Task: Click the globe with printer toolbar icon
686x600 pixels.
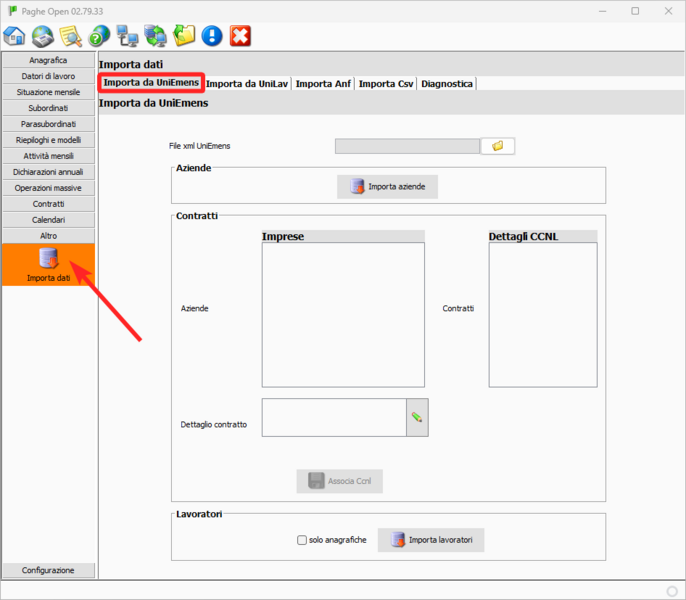Action: point(42,36)
